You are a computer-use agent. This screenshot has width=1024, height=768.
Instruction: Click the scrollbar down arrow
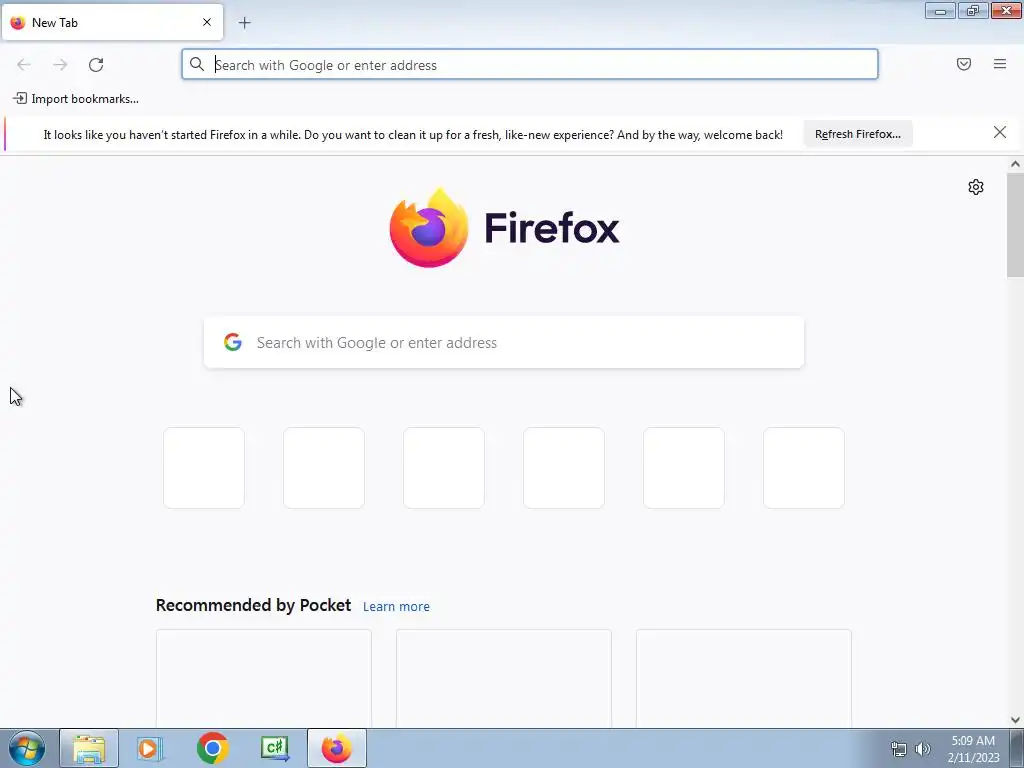1015,720
